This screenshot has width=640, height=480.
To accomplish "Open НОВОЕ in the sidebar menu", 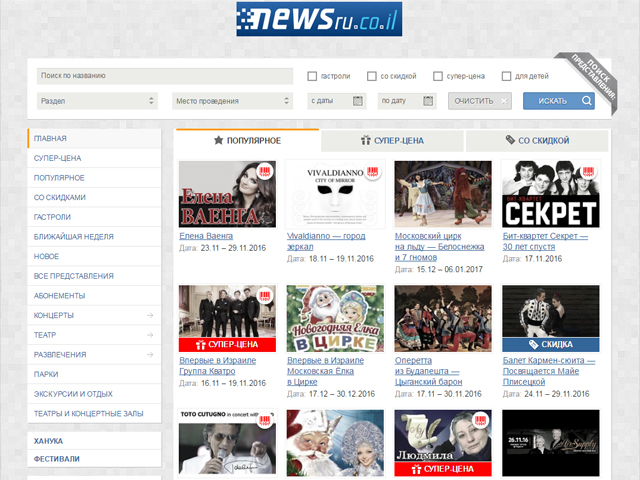I will coord(94,256).
